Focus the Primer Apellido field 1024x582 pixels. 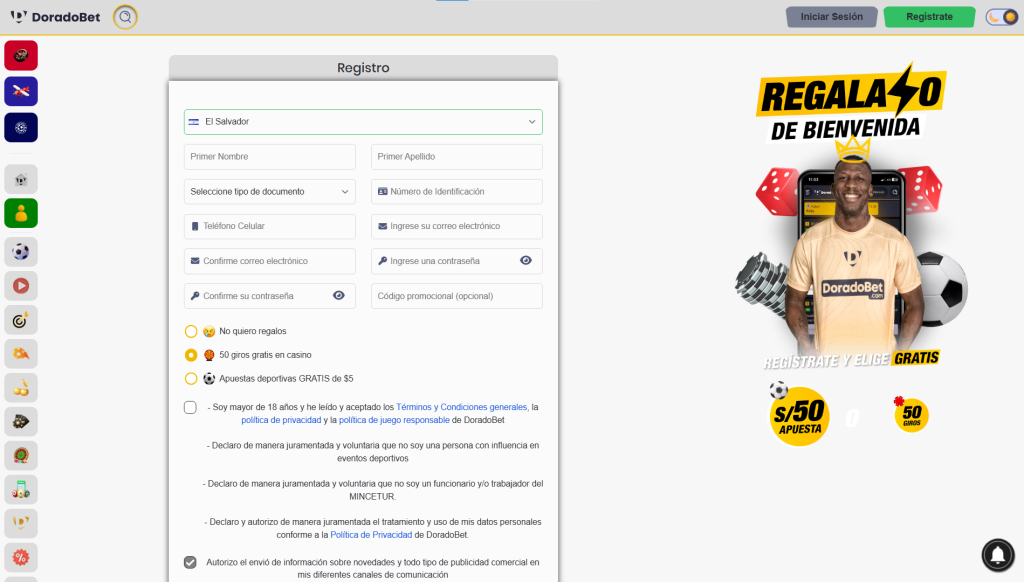[456, 157]
